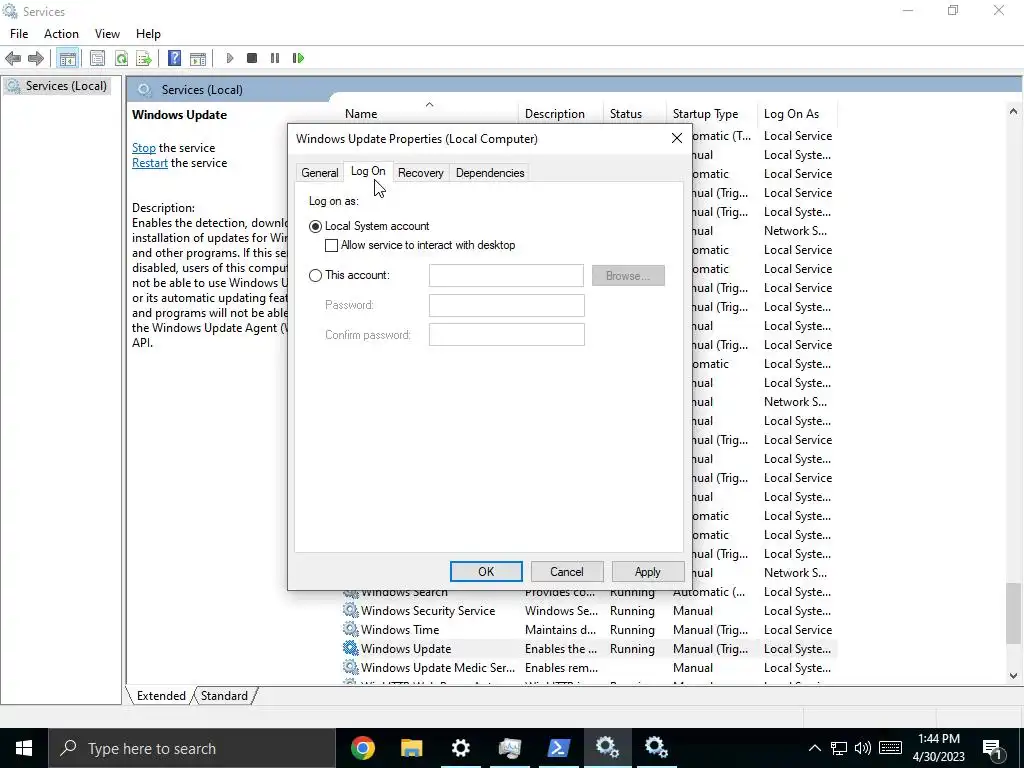Screen dimensions: 1024x768
Task: Click the network tray icon
Action: coord(839,748)
